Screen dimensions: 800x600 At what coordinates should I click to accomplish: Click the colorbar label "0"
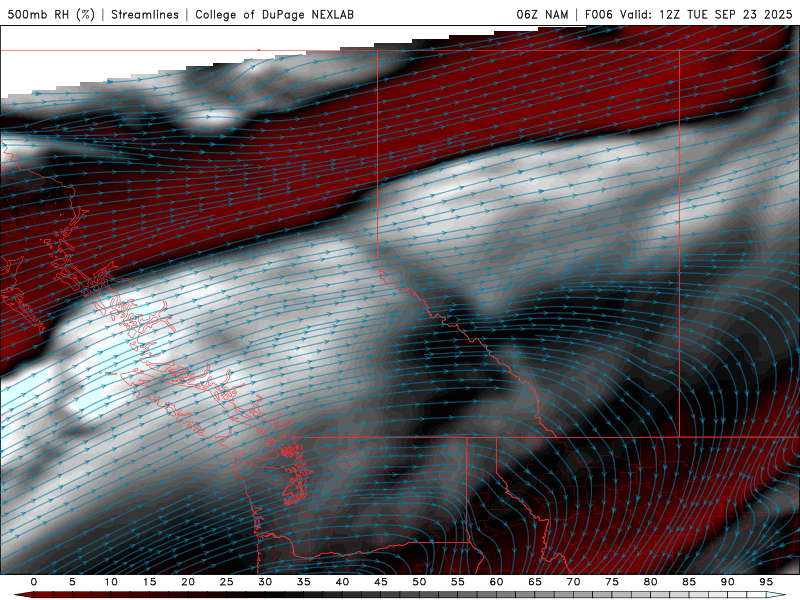(x=34, y=582)
